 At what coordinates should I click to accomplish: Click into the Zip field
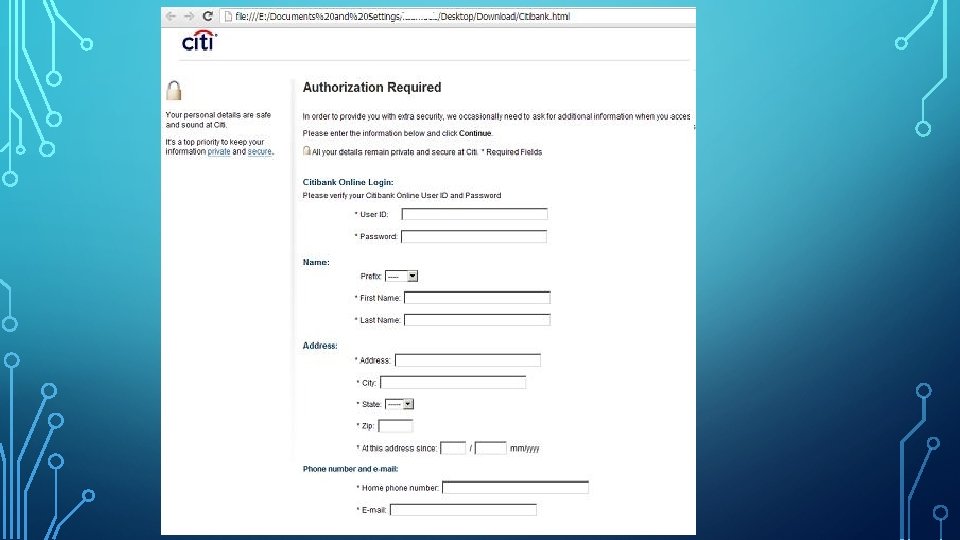pyautogui.click(x=396, y=426)
